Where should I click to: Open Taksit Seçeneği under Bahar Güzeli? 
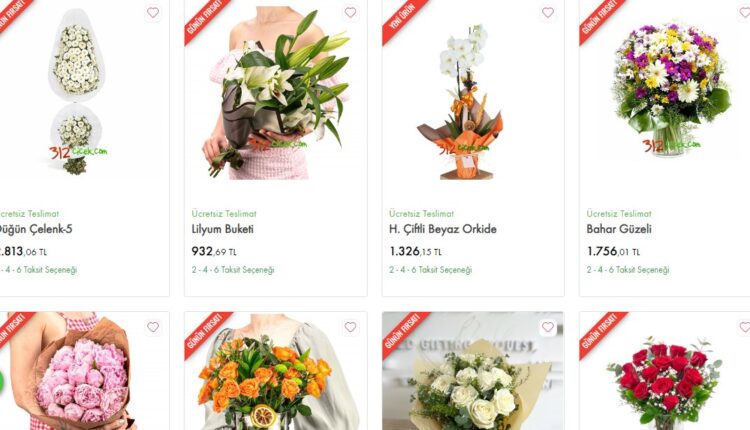(x=628, y=270)
